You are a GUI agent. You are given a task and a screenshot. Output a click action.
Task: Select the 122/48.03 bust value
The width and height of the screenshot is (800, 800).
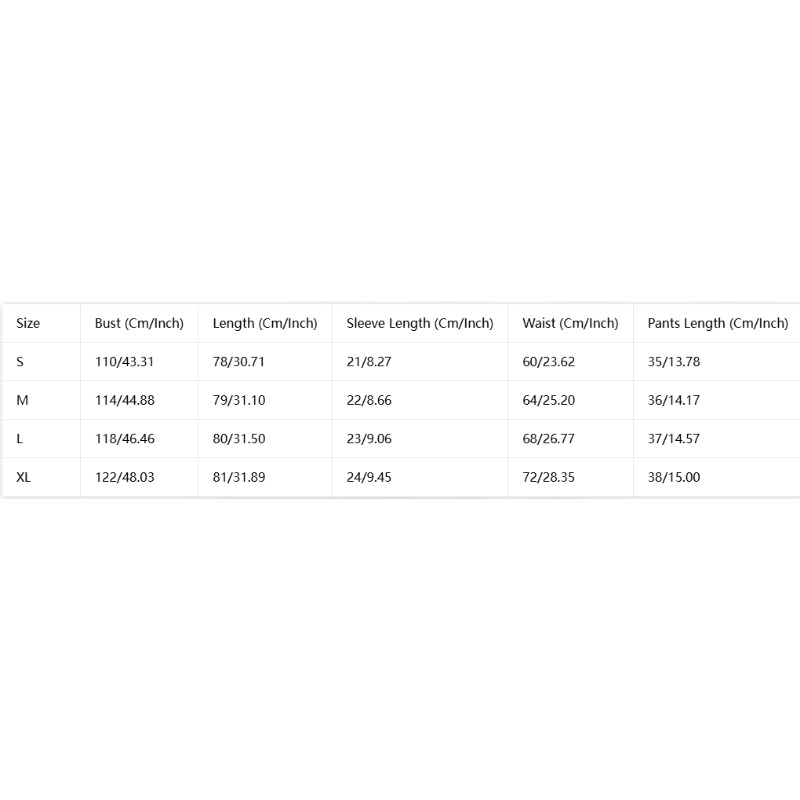(124, 478)
